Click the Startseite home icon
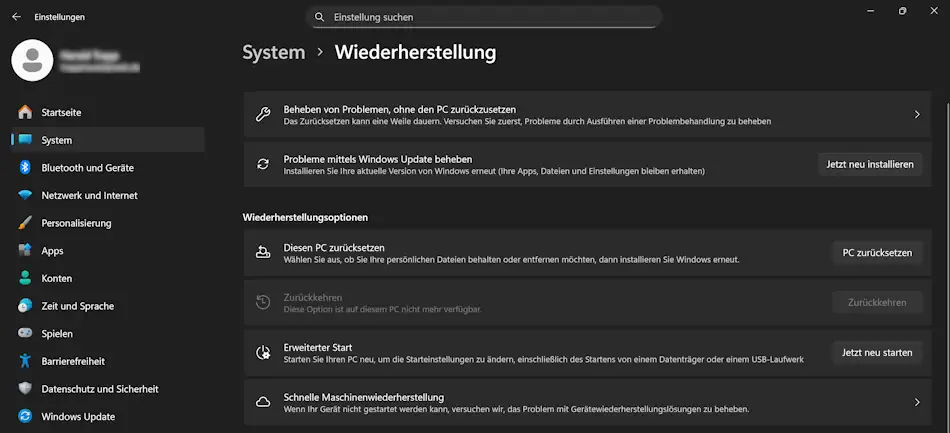The width and height of the screenshot is (950, 433). coord(25,112)
